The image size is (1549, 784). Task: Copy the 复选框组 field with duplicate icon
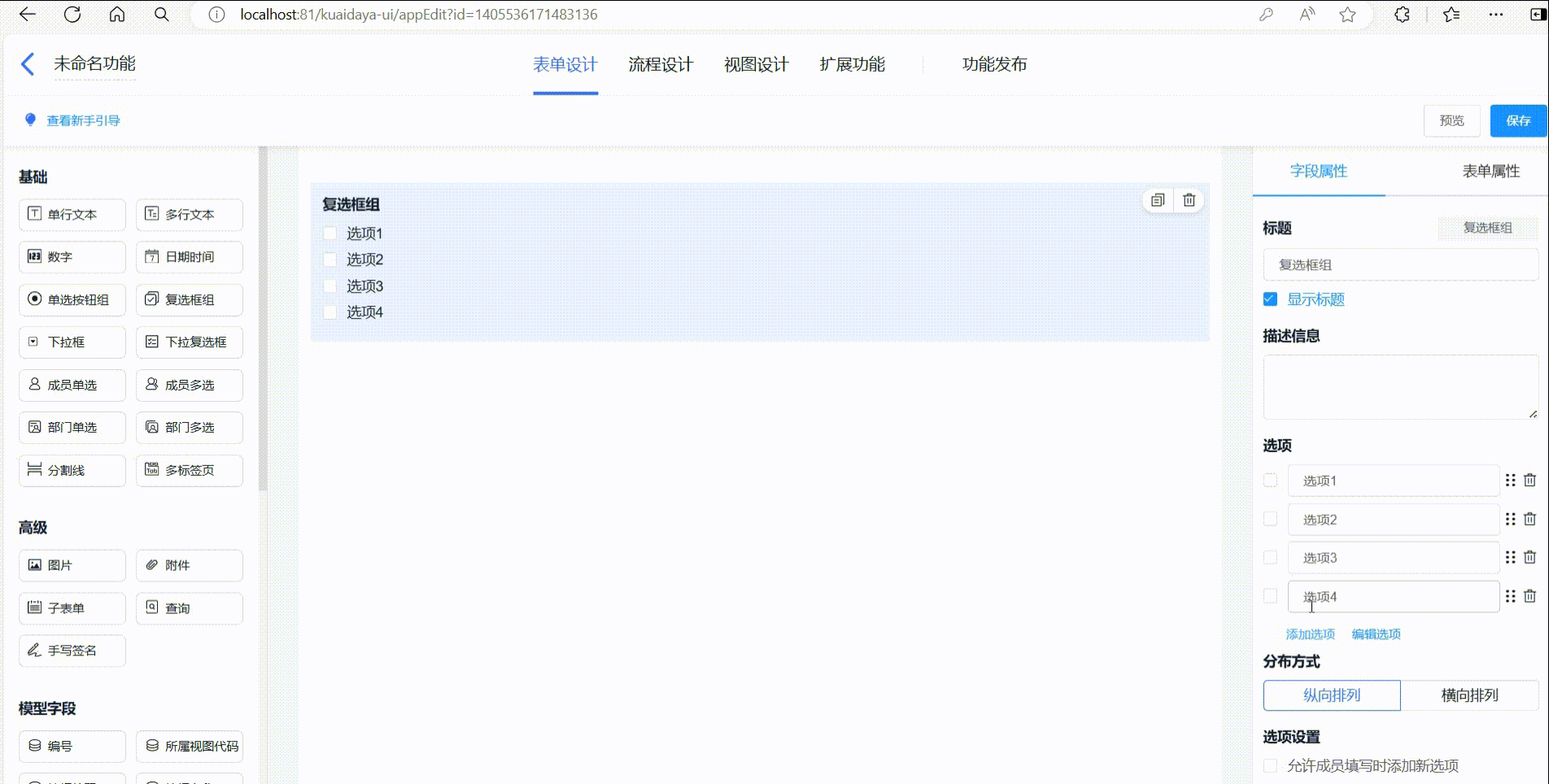(1158, 200)
